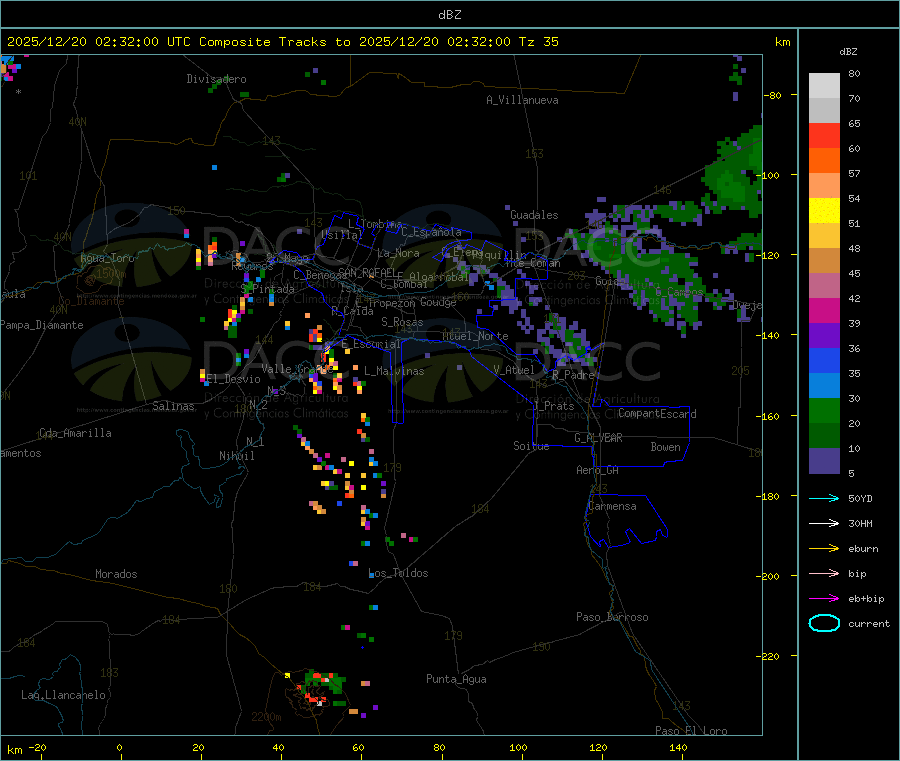The image size is (900, 761).
Task: Select the 48 dBZ tan color swatch
Action: coord(824,261)
